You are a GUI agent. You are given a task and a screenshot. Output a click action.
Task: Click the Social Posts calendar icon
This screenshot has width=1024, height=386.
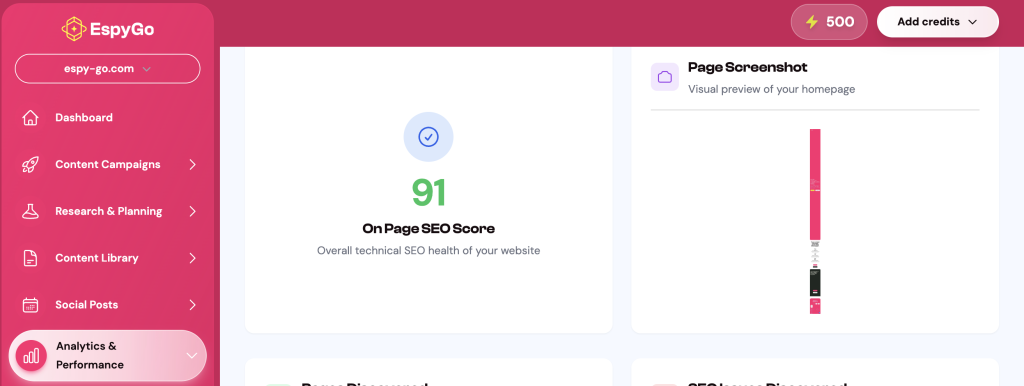pyautogui.click(x=30, y=305)
